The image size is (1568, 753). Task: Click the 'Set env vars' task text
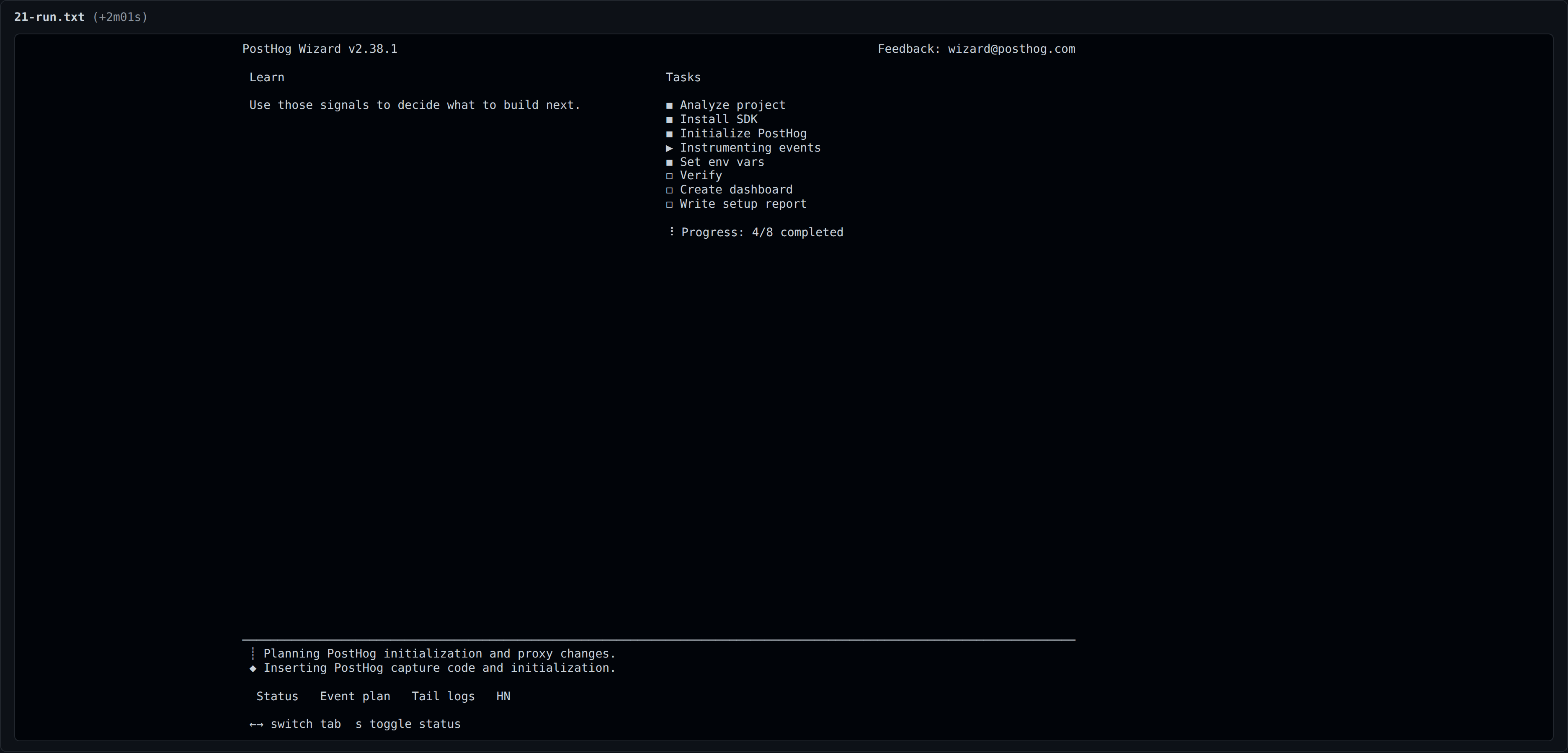tap(722, 162)
